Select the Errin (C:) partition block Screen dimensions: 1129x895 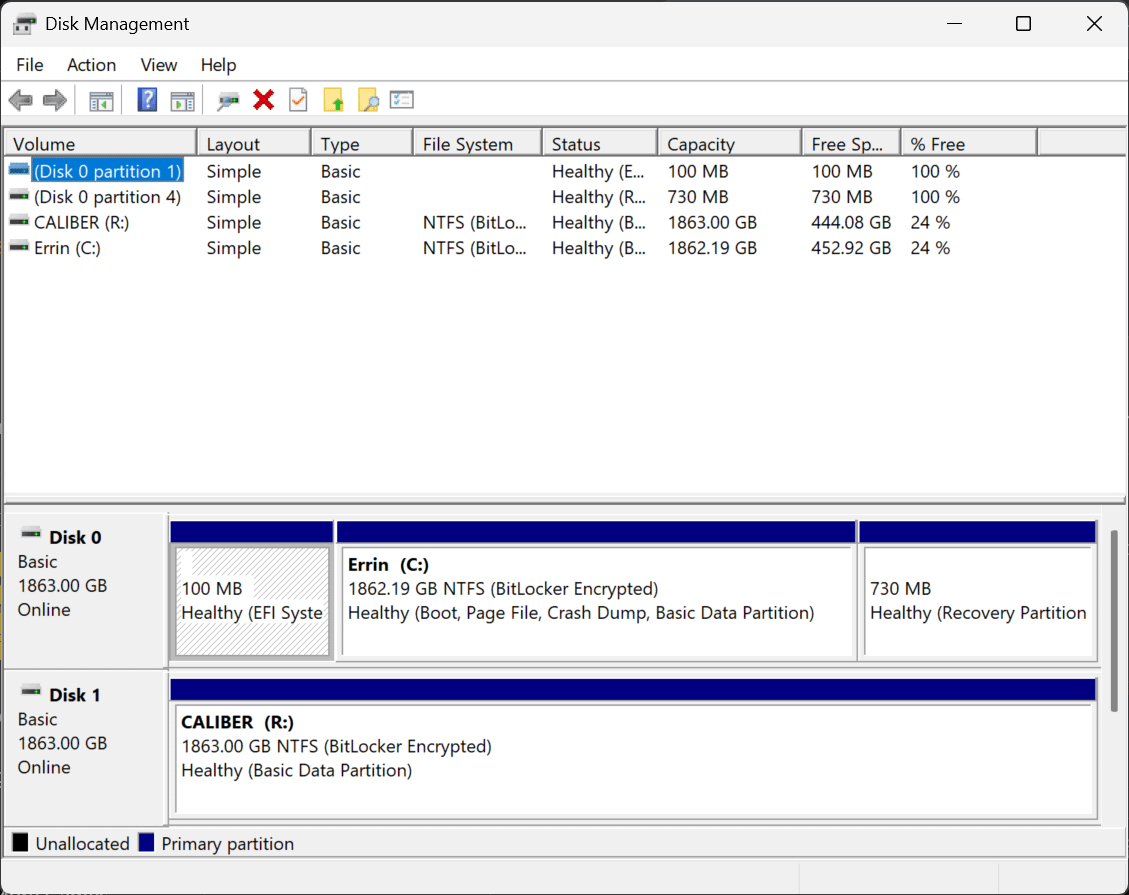(x=596, y=600)
